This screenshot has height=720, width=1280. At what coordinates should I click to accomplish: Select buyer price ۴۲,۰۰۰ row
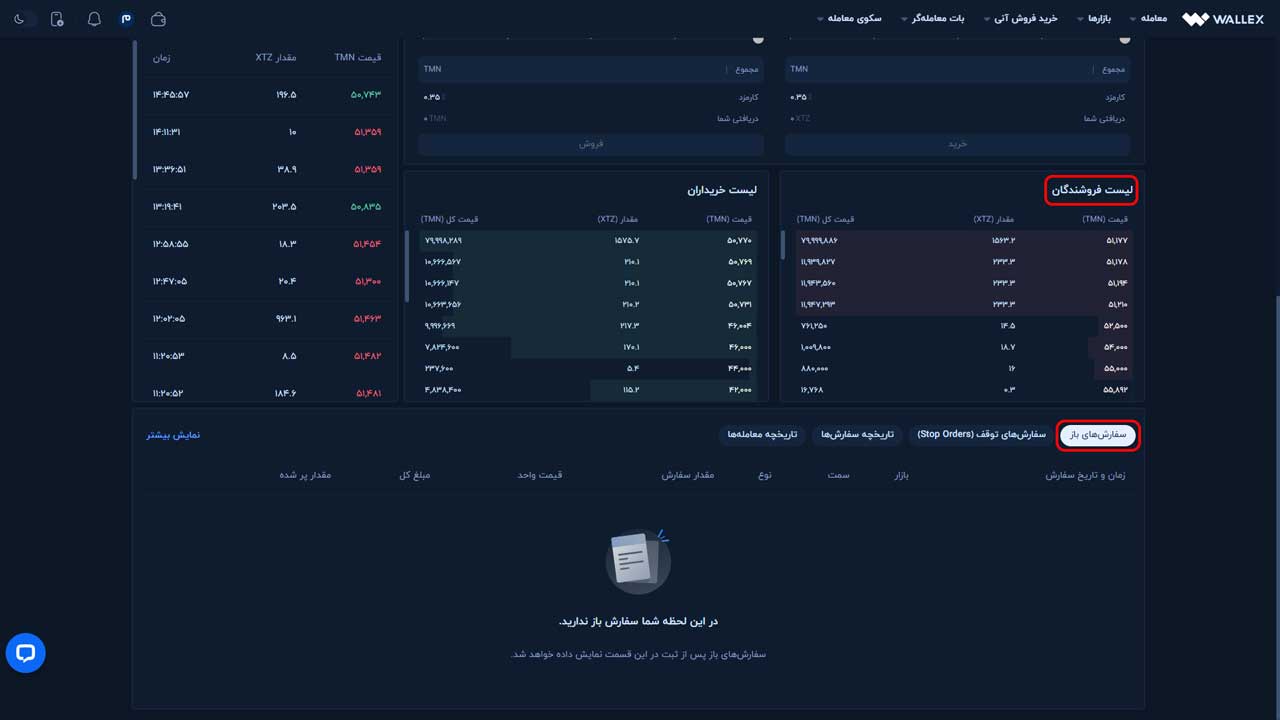click(588, 389)
